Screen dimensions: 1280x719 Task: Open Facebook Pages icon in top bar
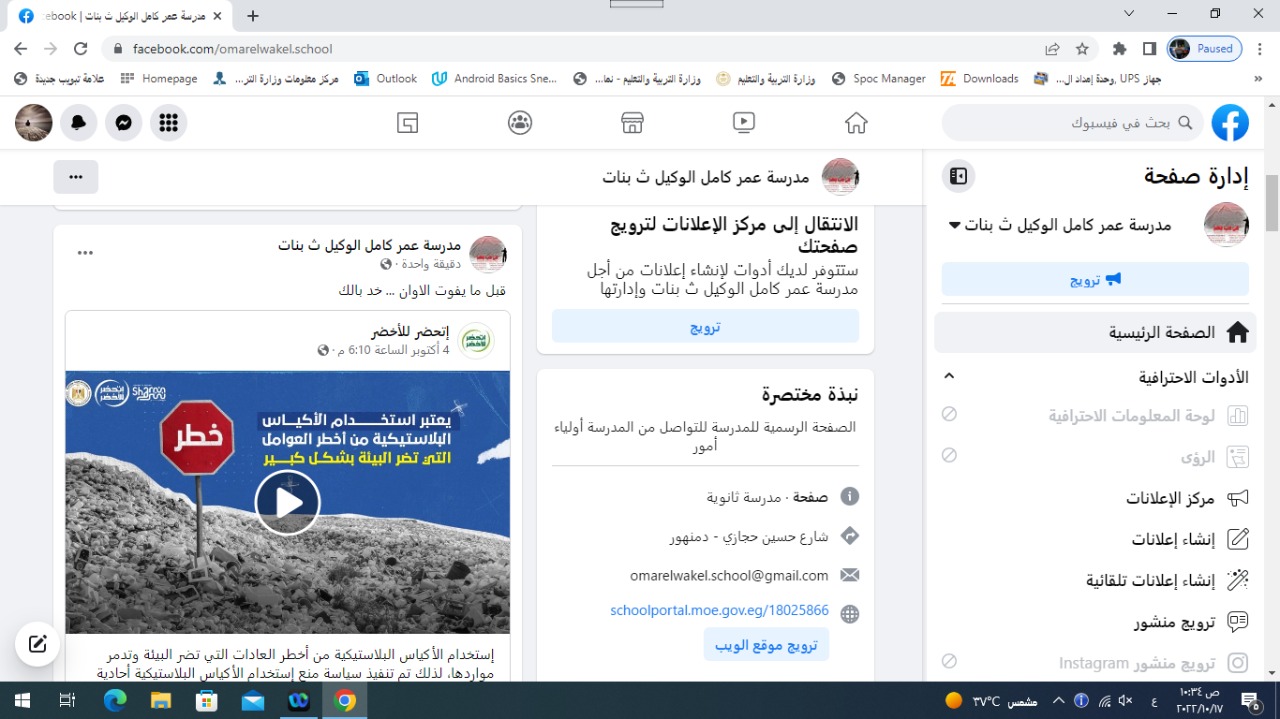click(407, 122)
